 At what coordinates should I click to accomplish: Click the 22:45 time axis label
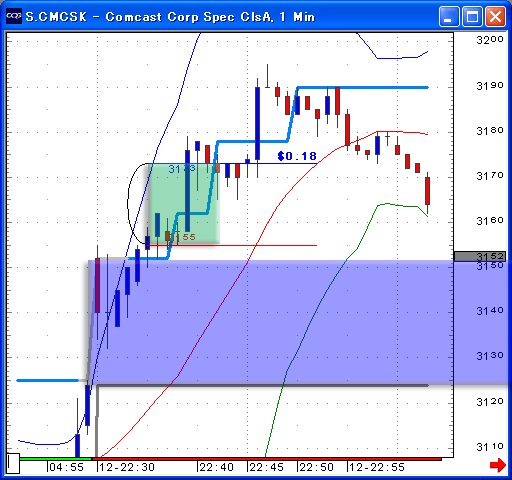tap(266, 467)
